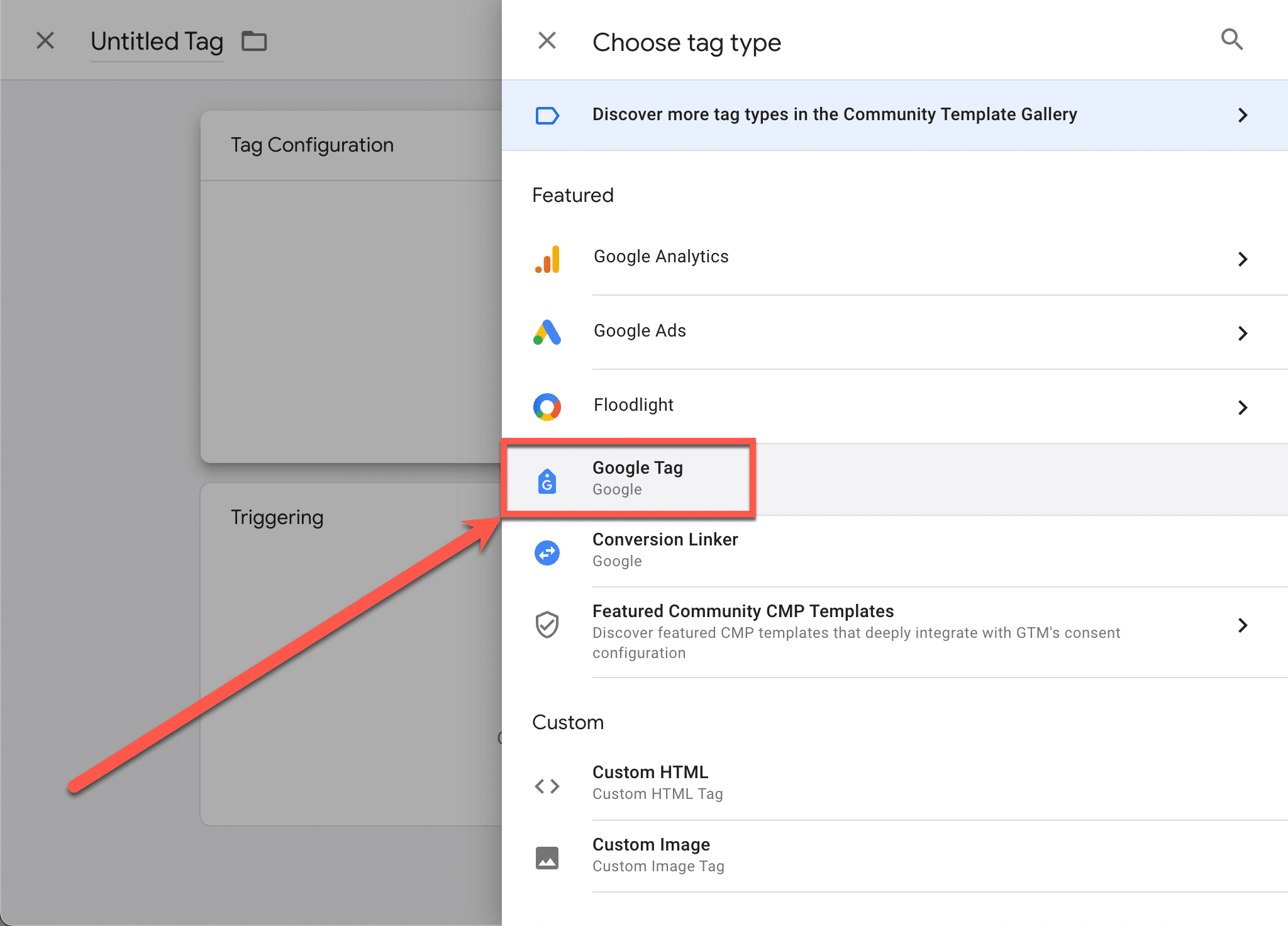Click the Conversion Linker icon
This screenshot has width=1288, height=926.
(547, 553)
